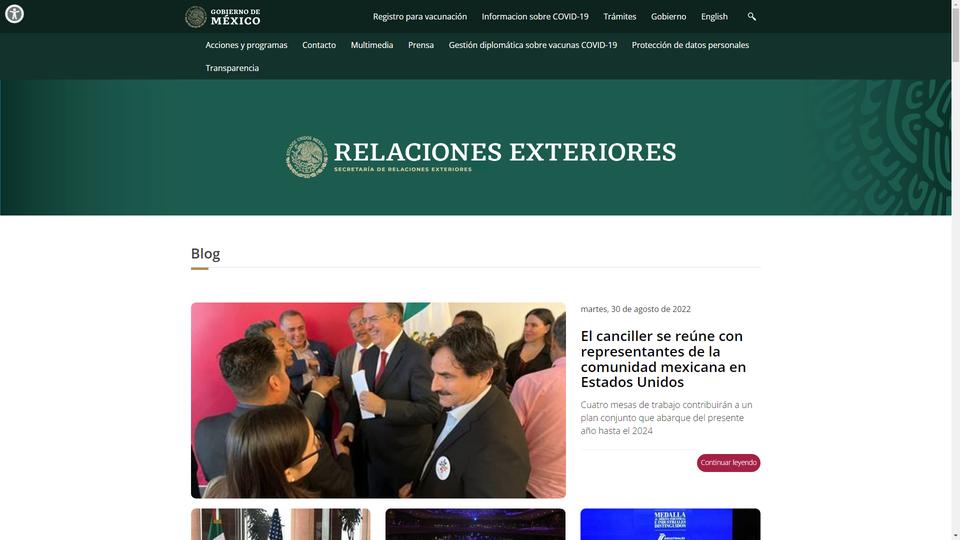Open Registro para vacunación link
Screen dimensions: 960x540
[419, 17]
